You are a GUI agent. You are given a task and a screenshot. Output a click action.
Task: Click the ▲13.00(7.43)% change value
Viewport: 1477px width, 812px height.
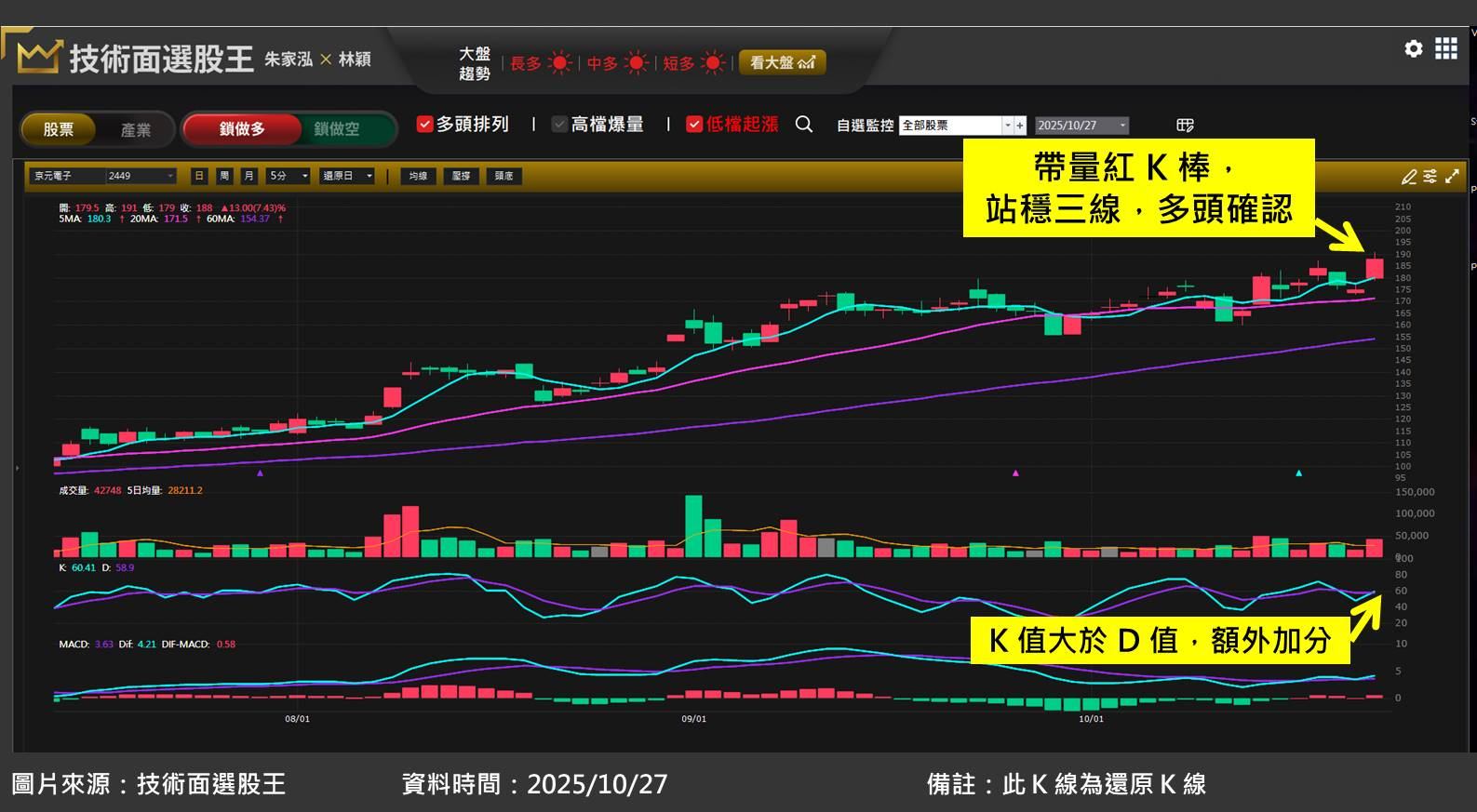pyautogui.click(x=253, y=208)
